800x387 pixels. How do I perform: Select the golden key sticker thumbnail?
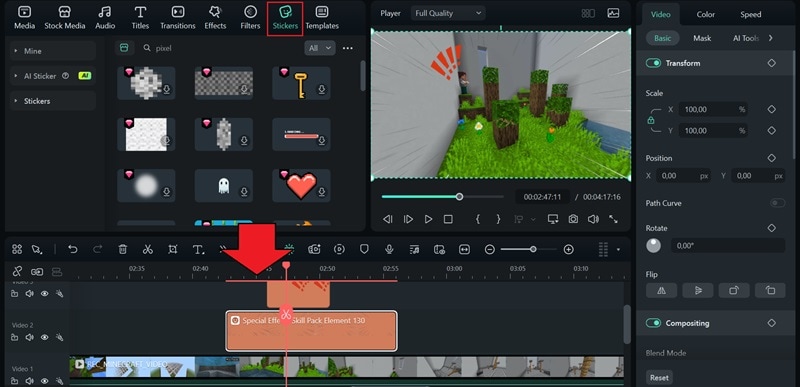pyautogui.click(x=301, y=83)
